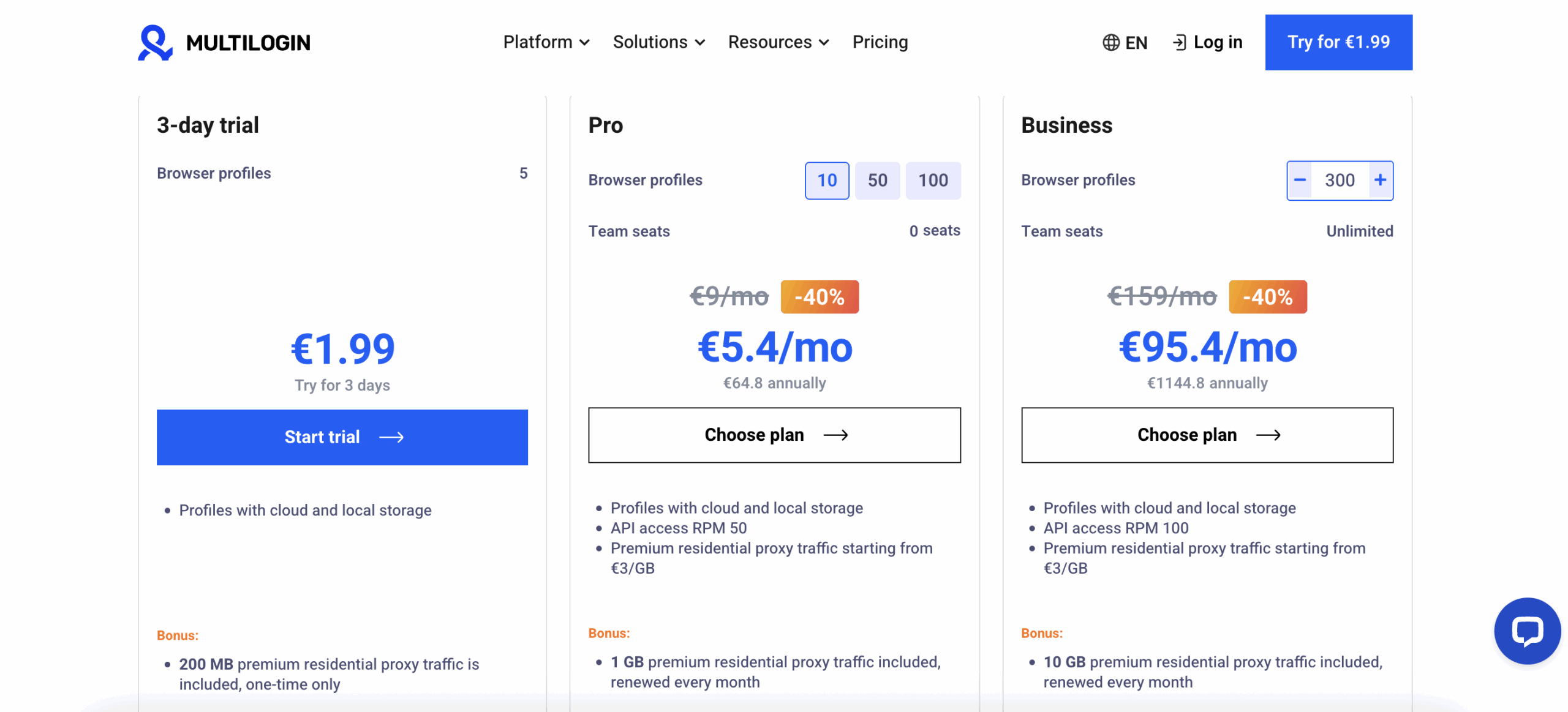Click the Multilogin logo
This screenshot has width=1568, height=712.
pos(223,42)
